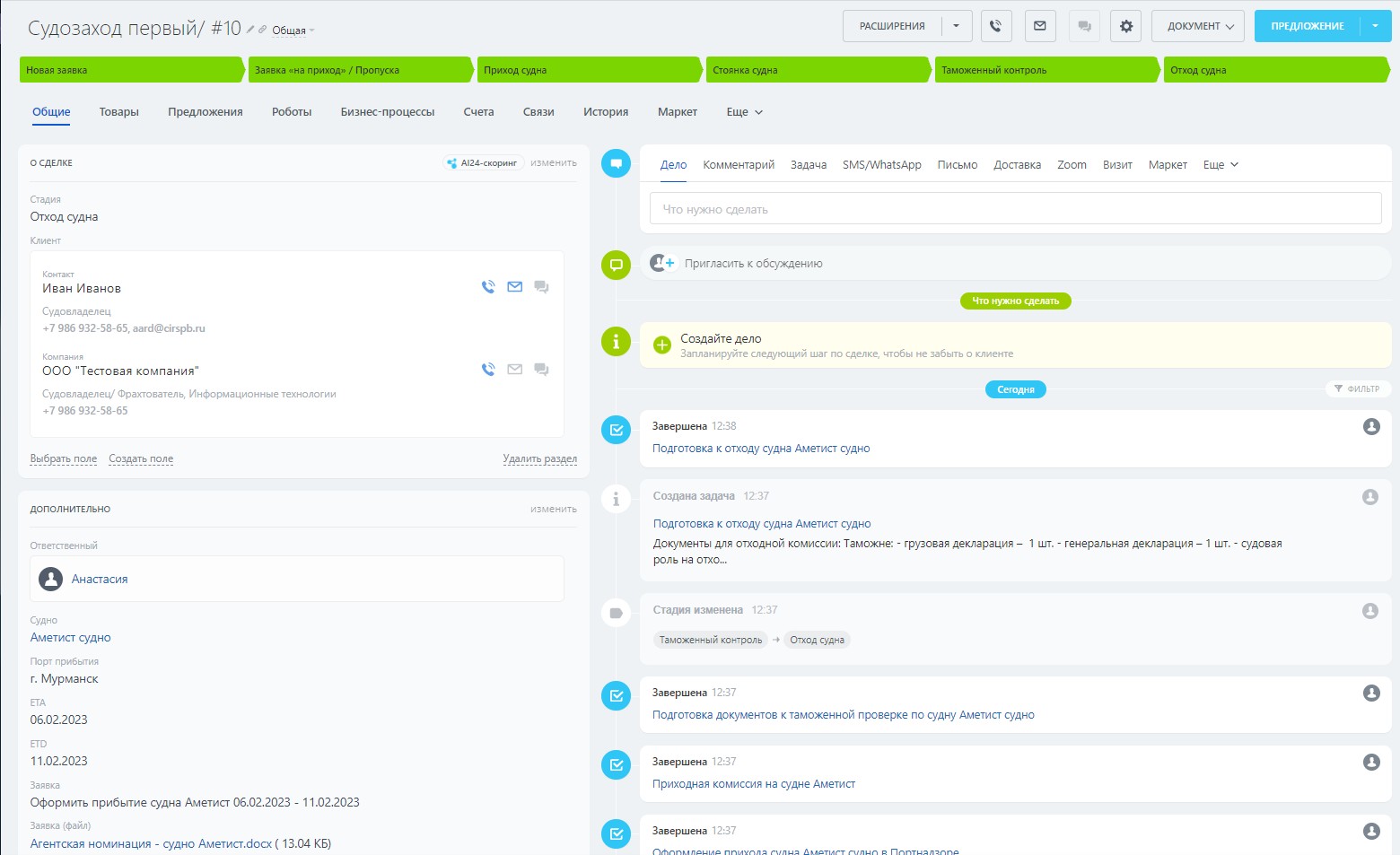Click the green comment timeline icon
Screen dimensions: 1400x855
[x=616, y=265]
